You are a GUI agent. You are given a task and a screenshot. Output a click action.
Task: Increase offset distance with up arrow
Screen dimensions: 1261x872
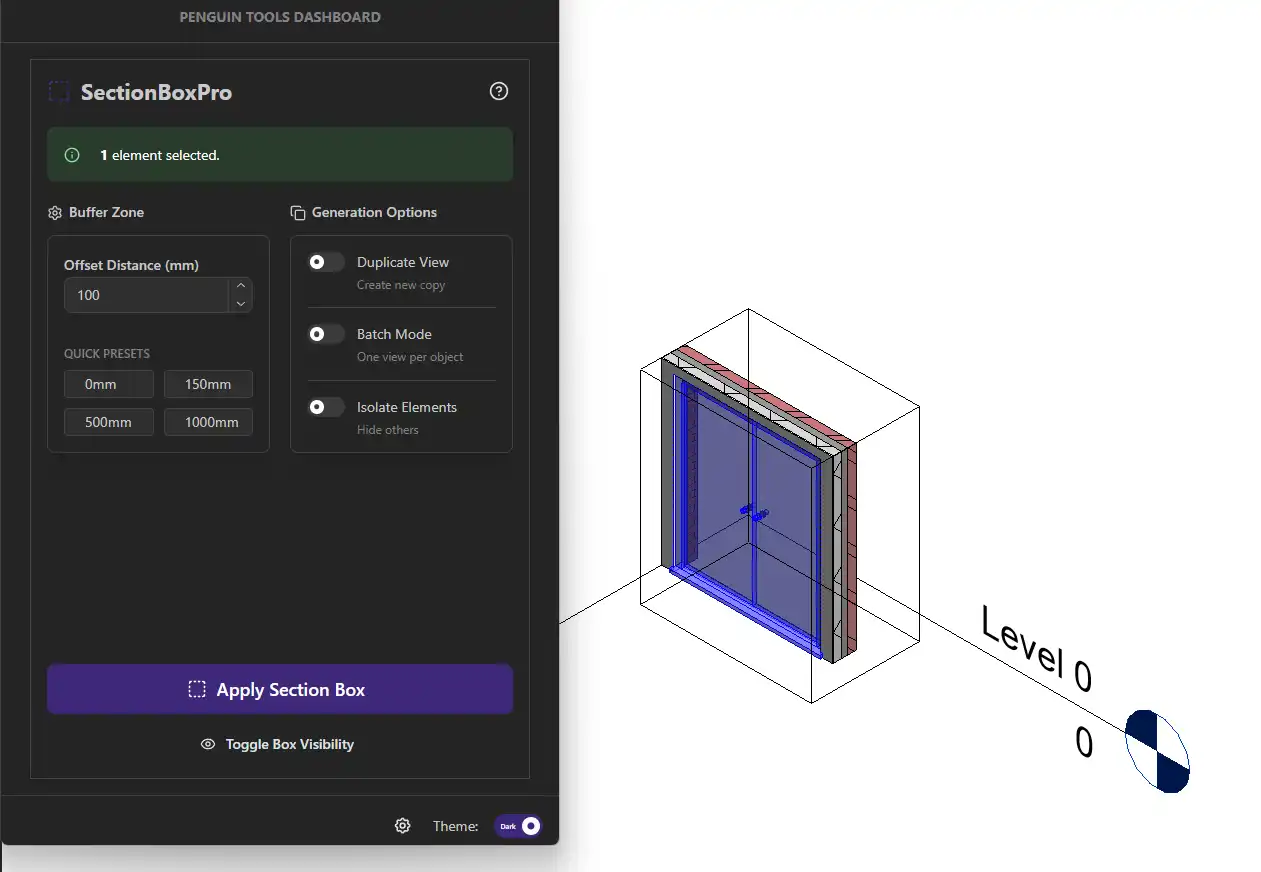pos(241,287)
